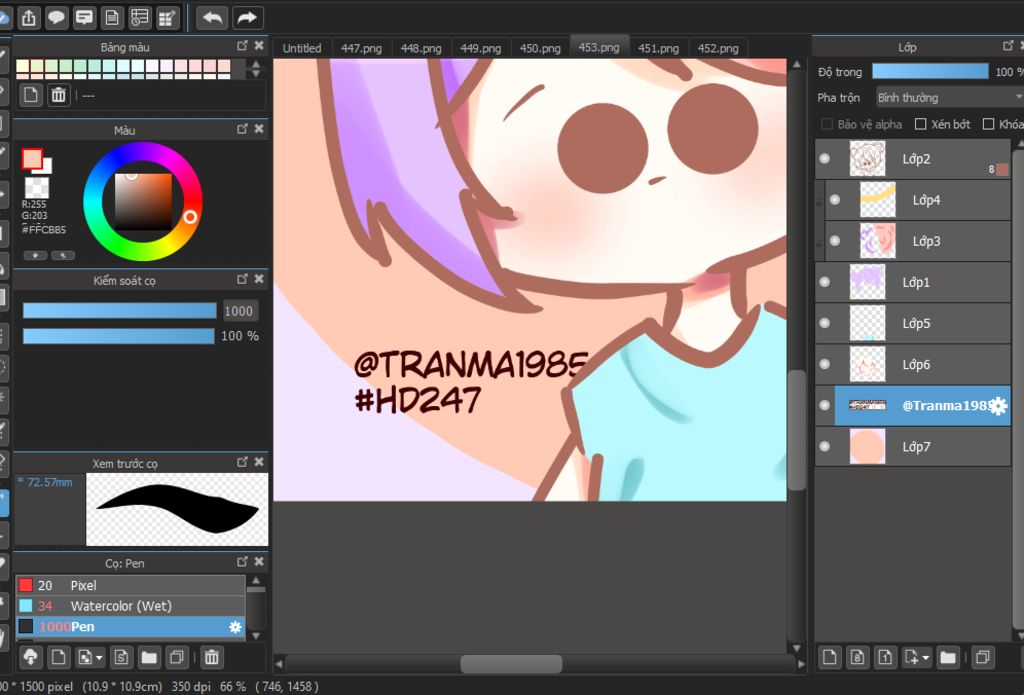Screen dimensions: 1024x695
Task: Click the brush opacity 100 % slider
Action: pos(118,336)
